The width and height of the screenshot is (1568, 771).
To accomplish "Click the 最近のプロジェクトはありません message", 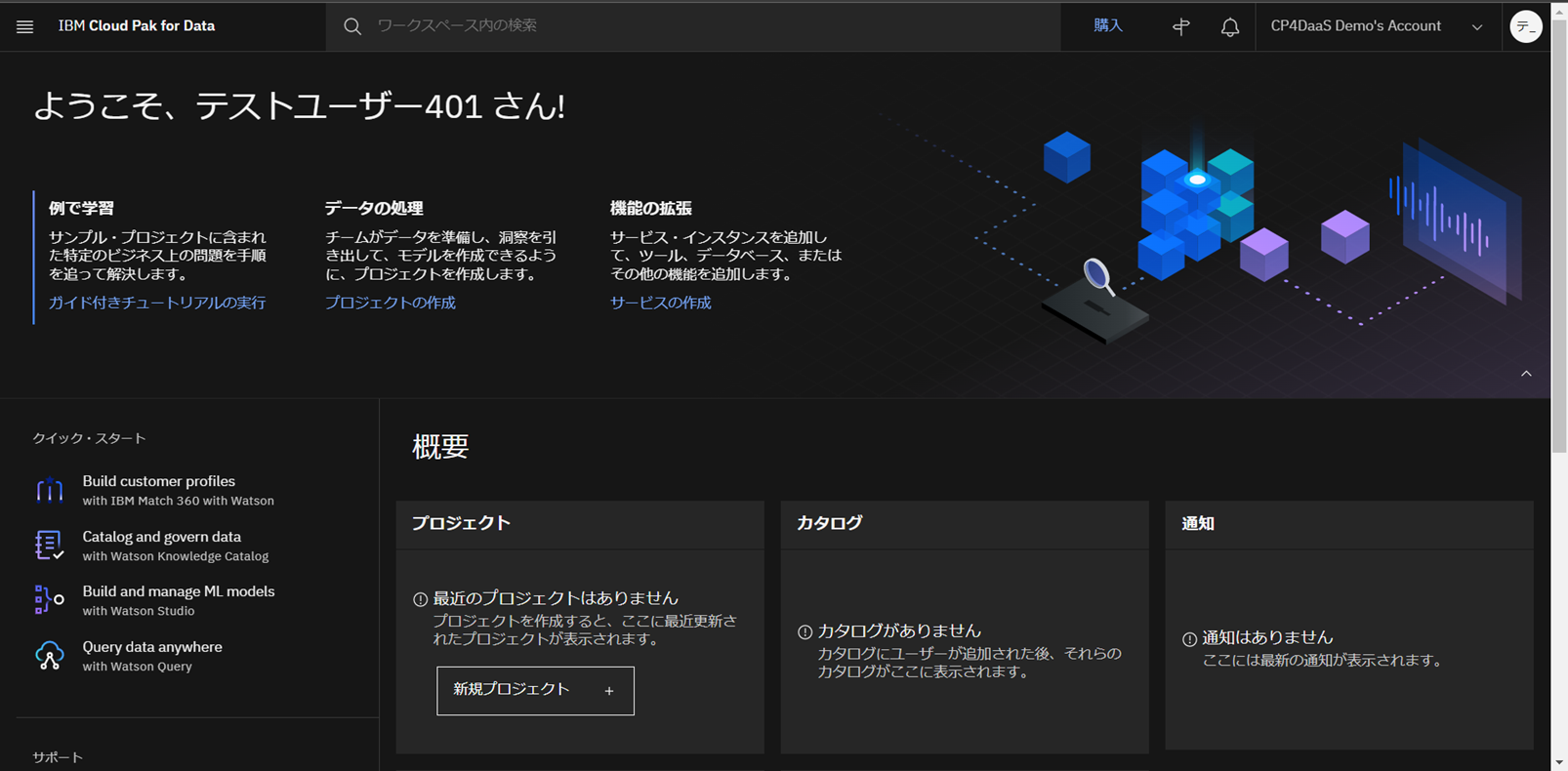I will point(556,598).
